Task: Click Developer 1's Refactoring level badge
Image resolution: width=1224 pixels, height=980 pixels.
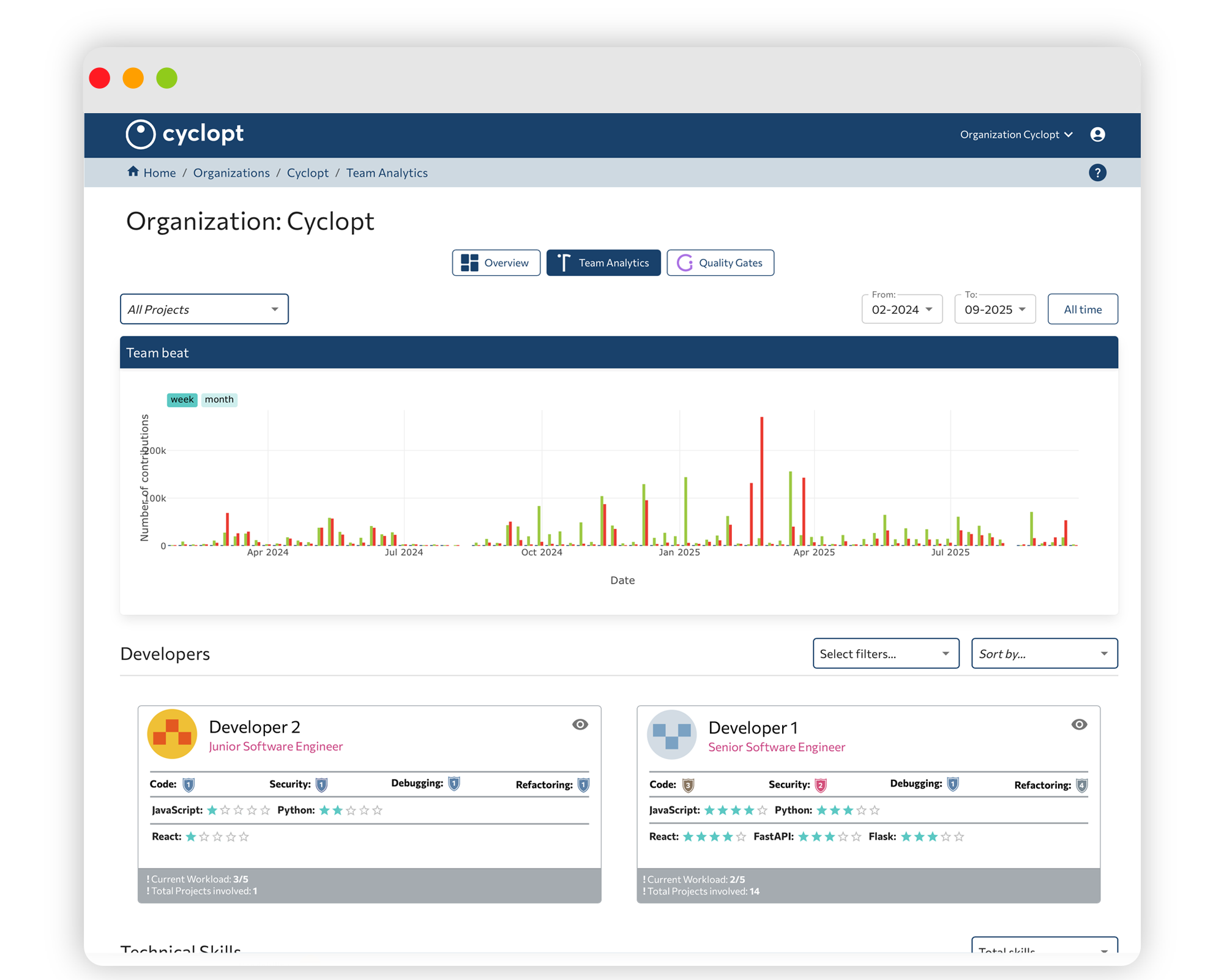Action: 1081,785
